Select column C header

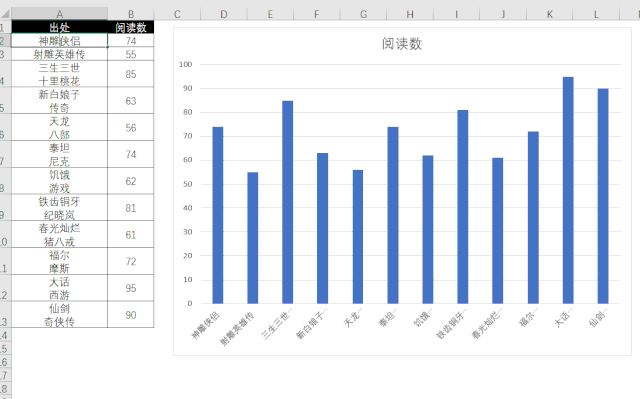click(177, 14)
